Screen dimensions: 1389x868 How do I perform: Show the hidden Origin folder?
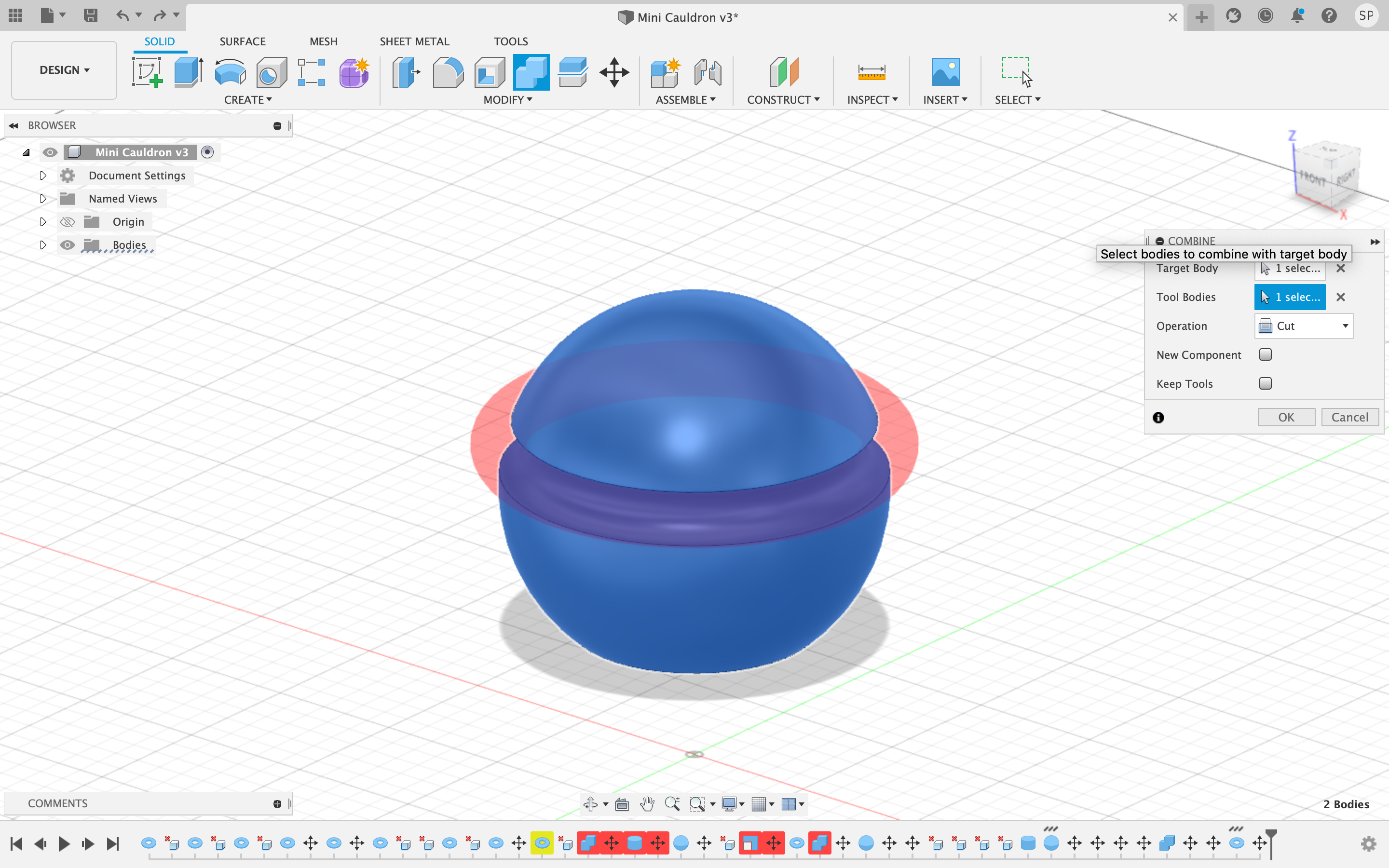pos(68,222)
